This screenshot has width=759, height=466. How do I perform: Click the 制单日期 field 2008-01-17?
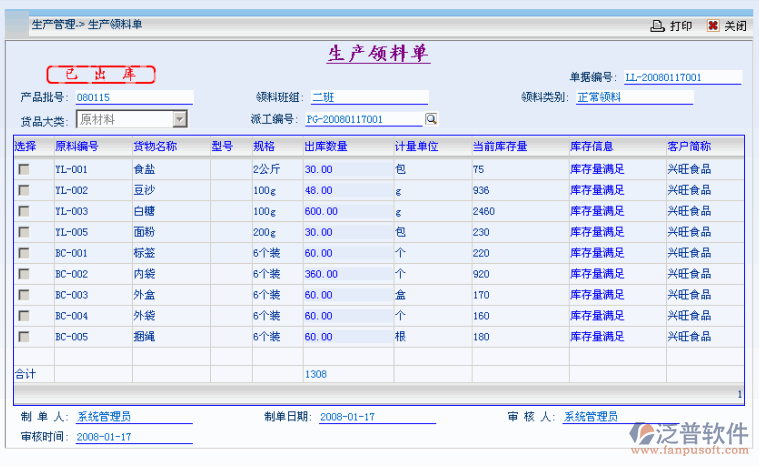point(376,417)
